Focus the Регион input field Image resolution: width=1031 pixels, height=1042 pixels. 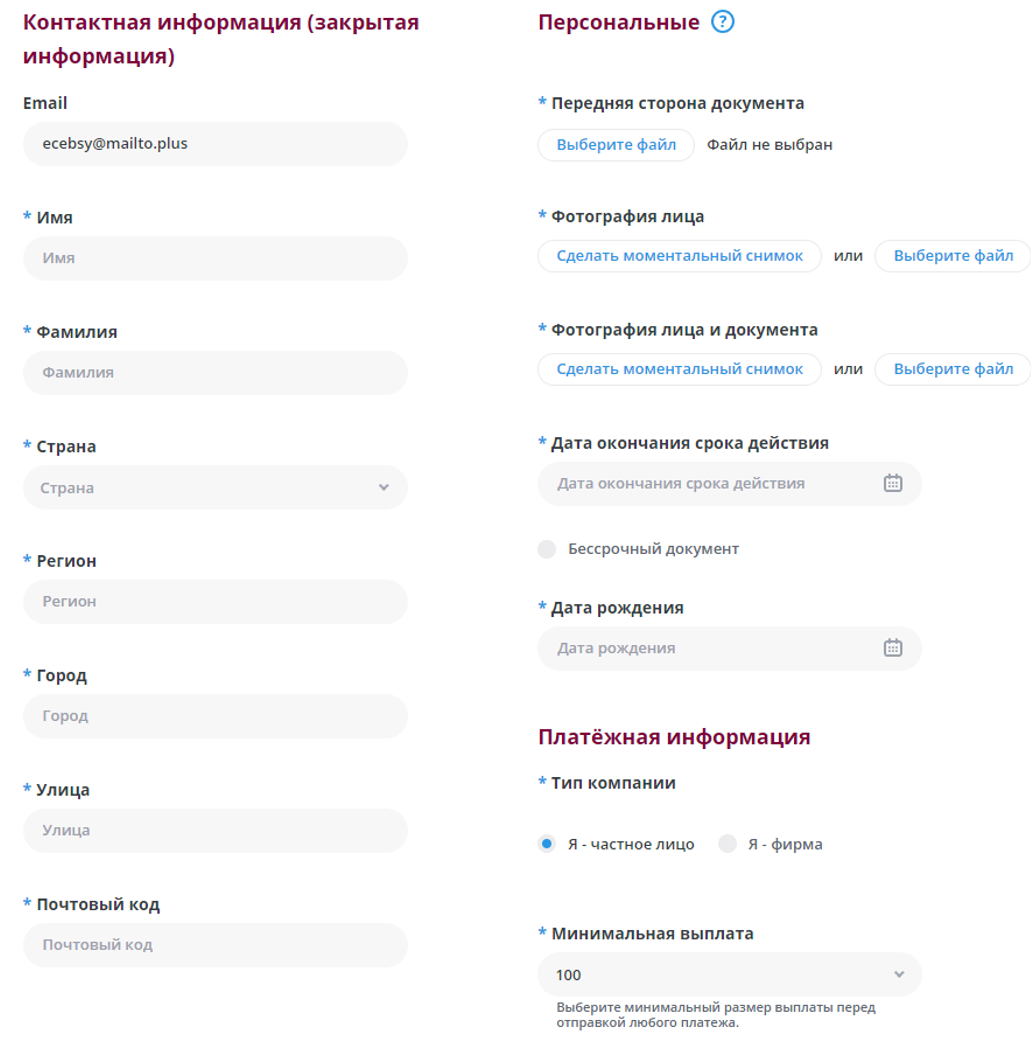(215, 601)
